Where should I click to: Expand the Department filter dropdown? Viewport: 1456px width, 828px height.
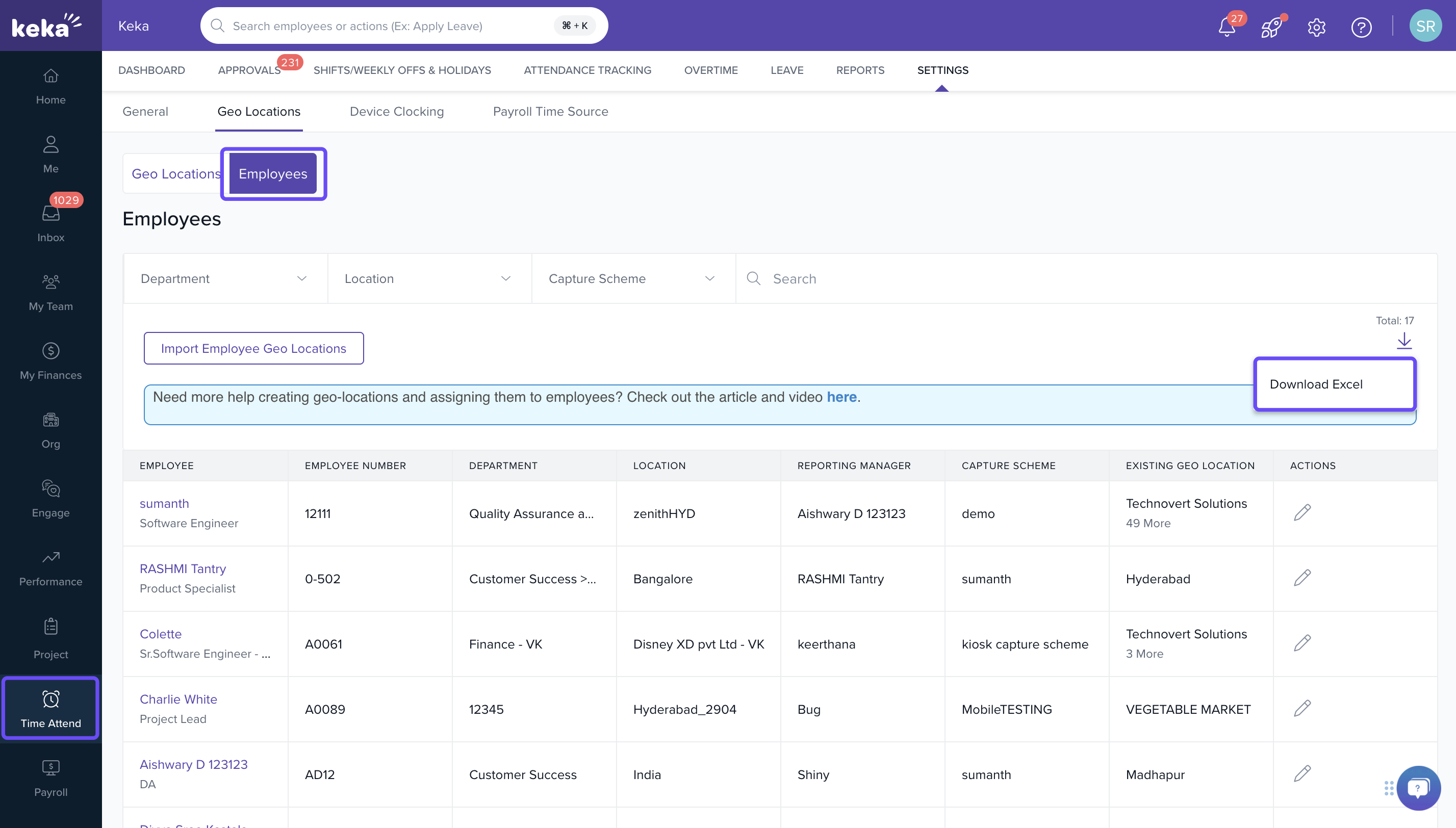(x=225, y=279)
